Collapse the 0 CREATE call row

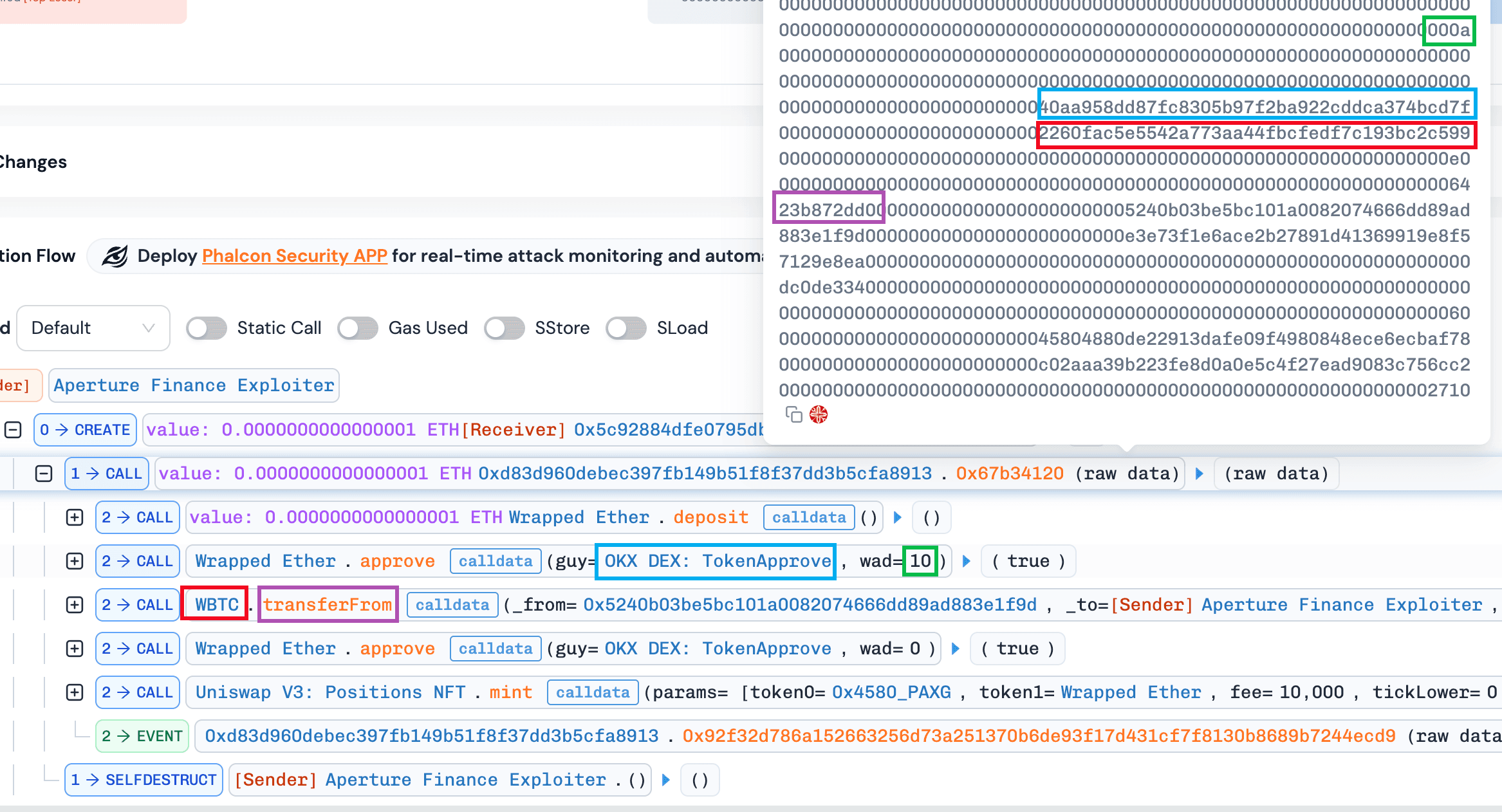[13, 430]
